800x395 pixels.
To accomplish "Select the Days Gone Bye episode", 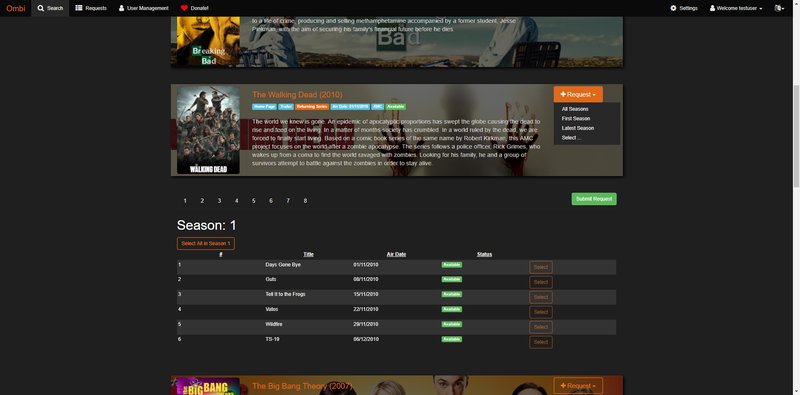I will click(541, 267).
